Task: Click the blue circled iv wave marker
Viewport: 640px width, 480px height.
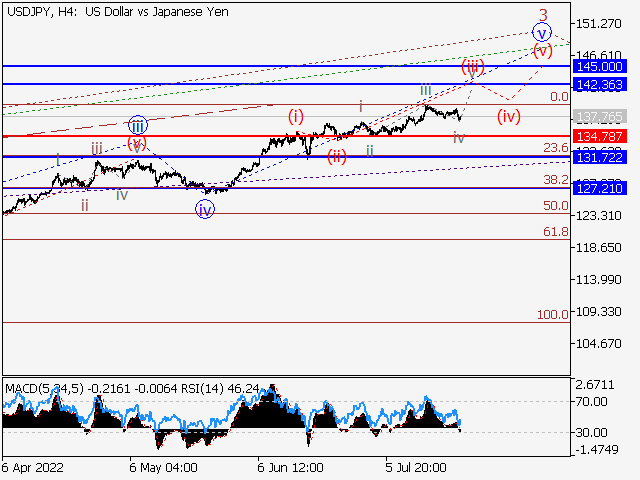Action: coord(205,209)
